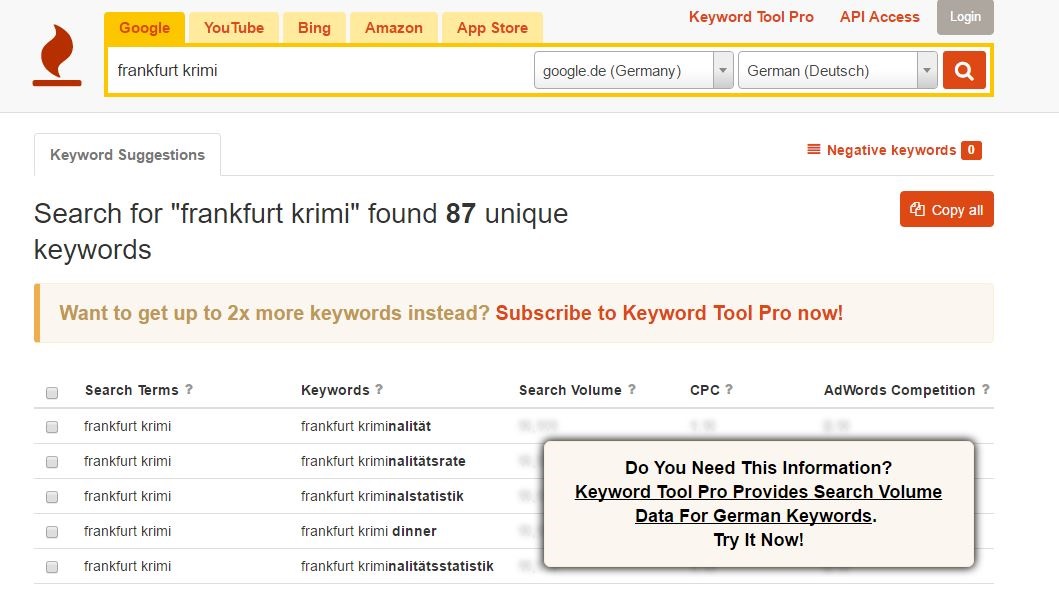1059x589 pixels.
Task: Click the keyword frankfurt kriminalität
Action: tap(365, 426)
